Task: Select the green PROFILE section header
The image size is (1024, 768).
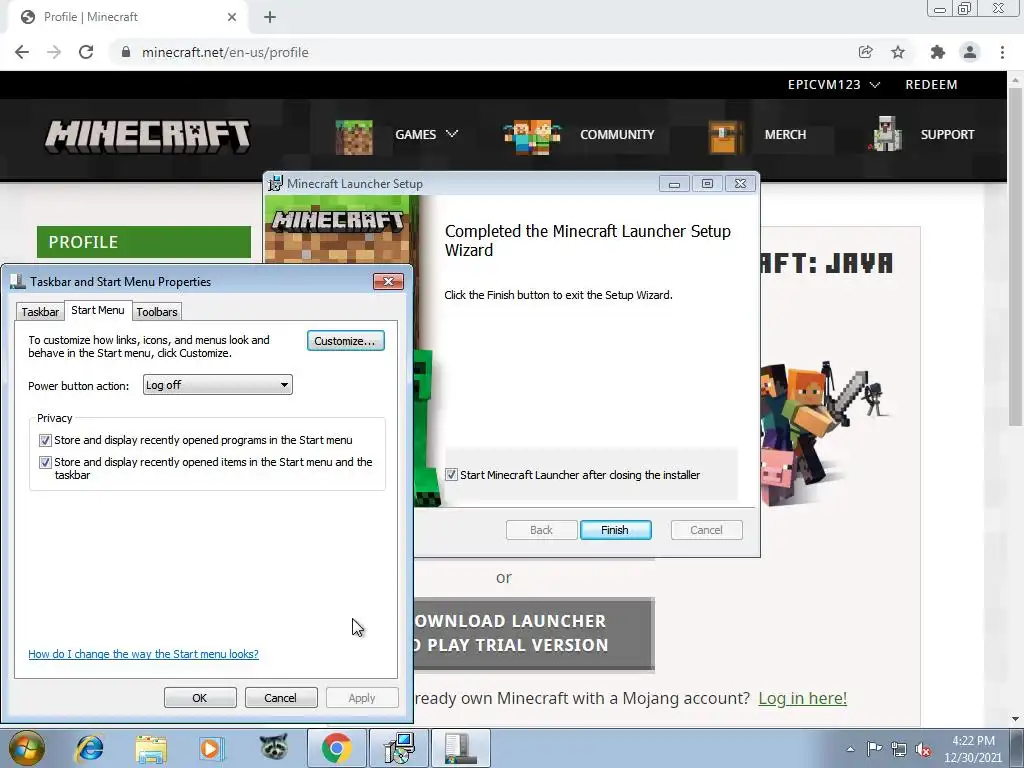Action: [144, 242]
